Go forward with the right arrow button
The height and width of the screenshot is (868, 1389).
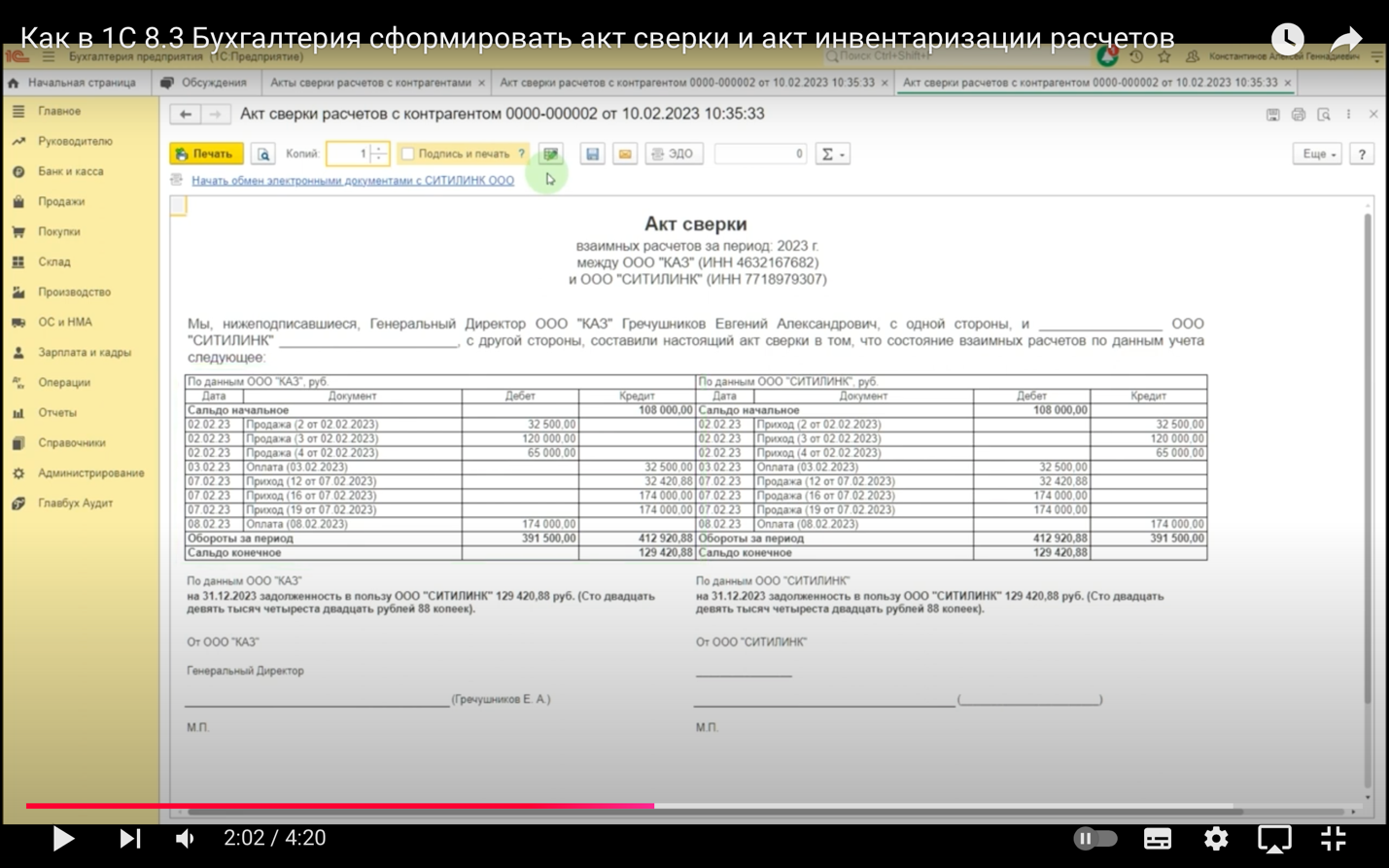(x=216, y=115)
